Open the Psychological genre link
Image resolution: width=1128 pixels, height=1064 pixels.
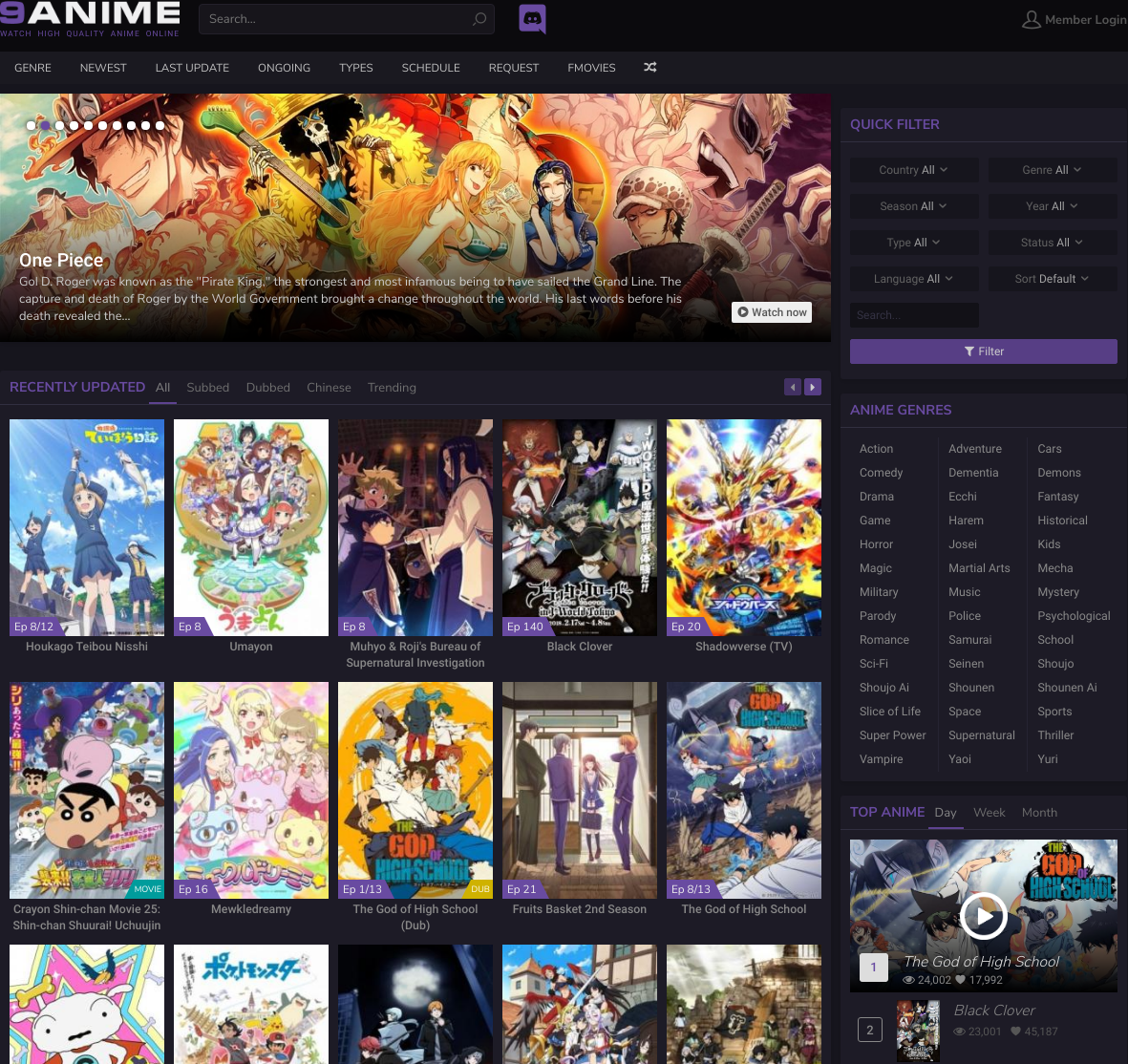1075,616
